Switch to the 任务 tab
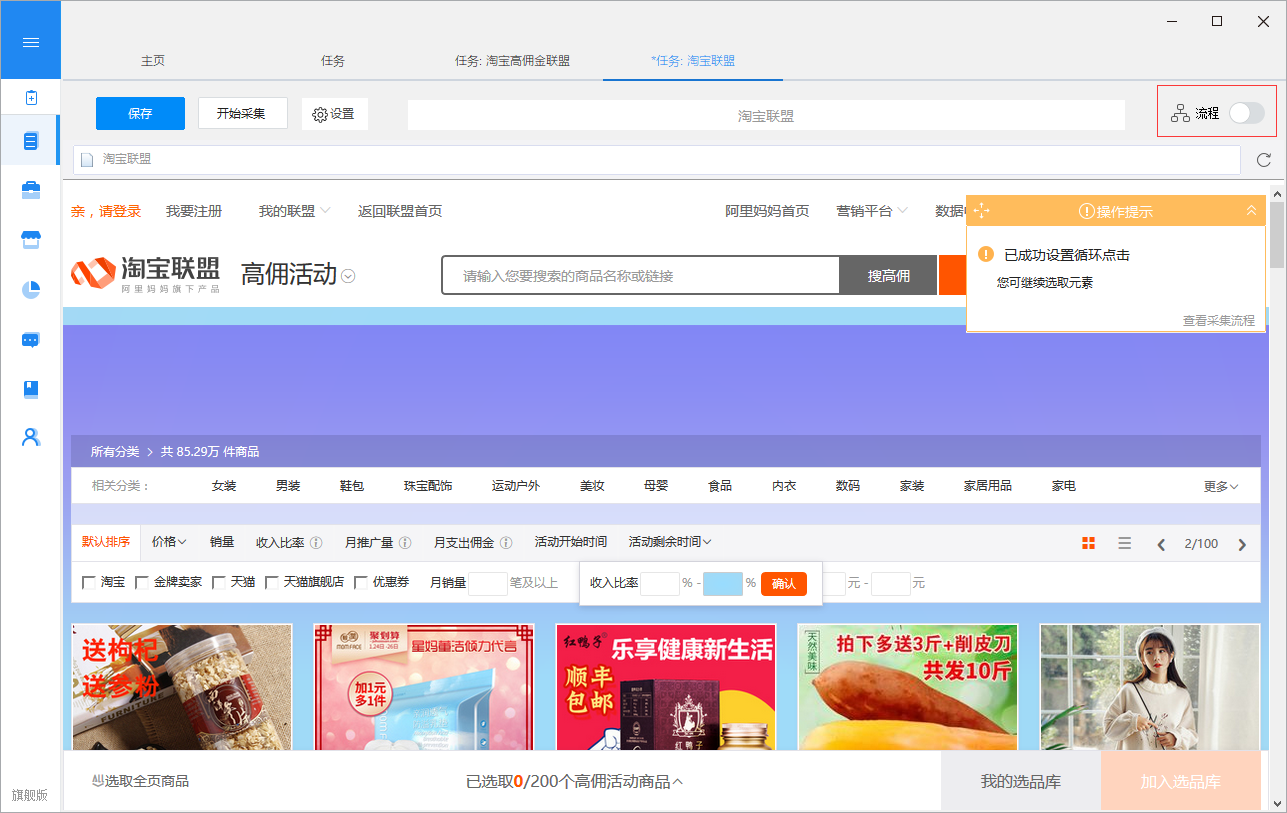The width and height of the screenshot is (1287, 813). pyautogui.click(x=333, y=60)
